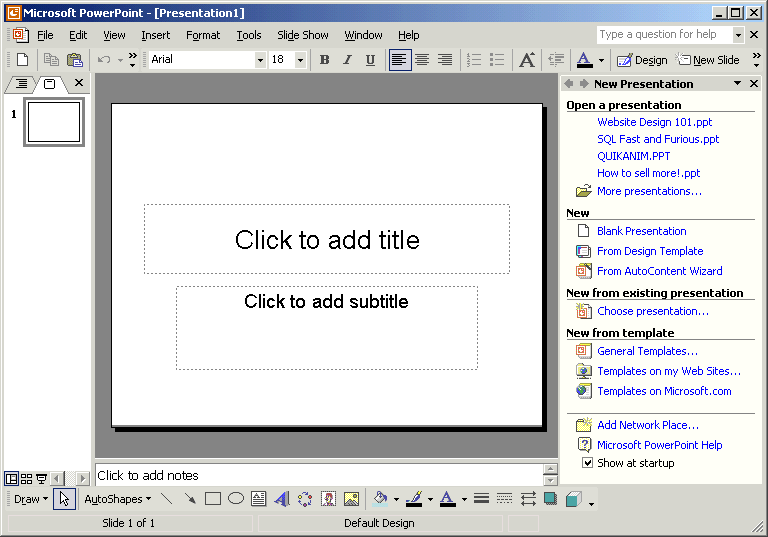The height and width of the screenshot is (537, 768).
Task: Toggle Bold formatting
Action: [324, 60]
